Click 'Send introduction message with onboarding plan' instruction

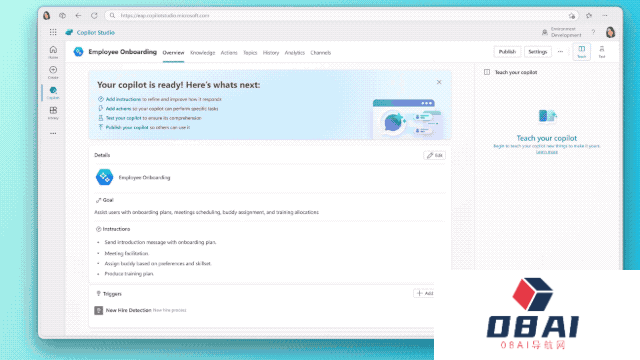[x=160, y=242]
